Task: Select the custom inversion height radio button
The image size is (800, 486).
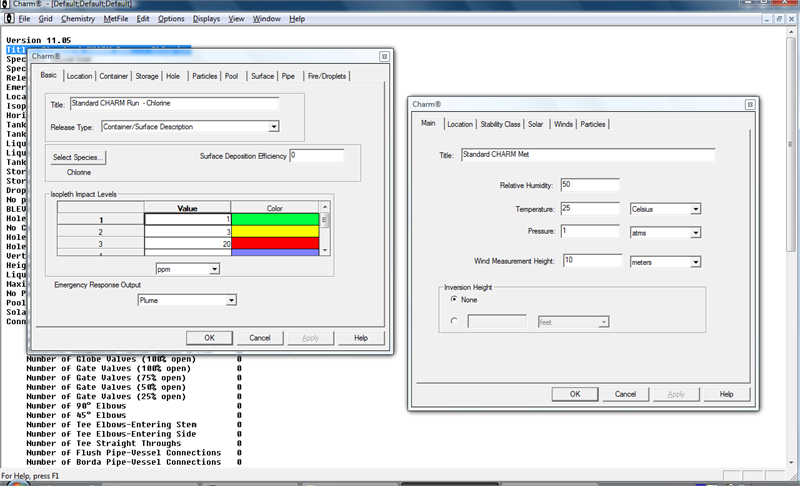Action: [x=455, y=321]
